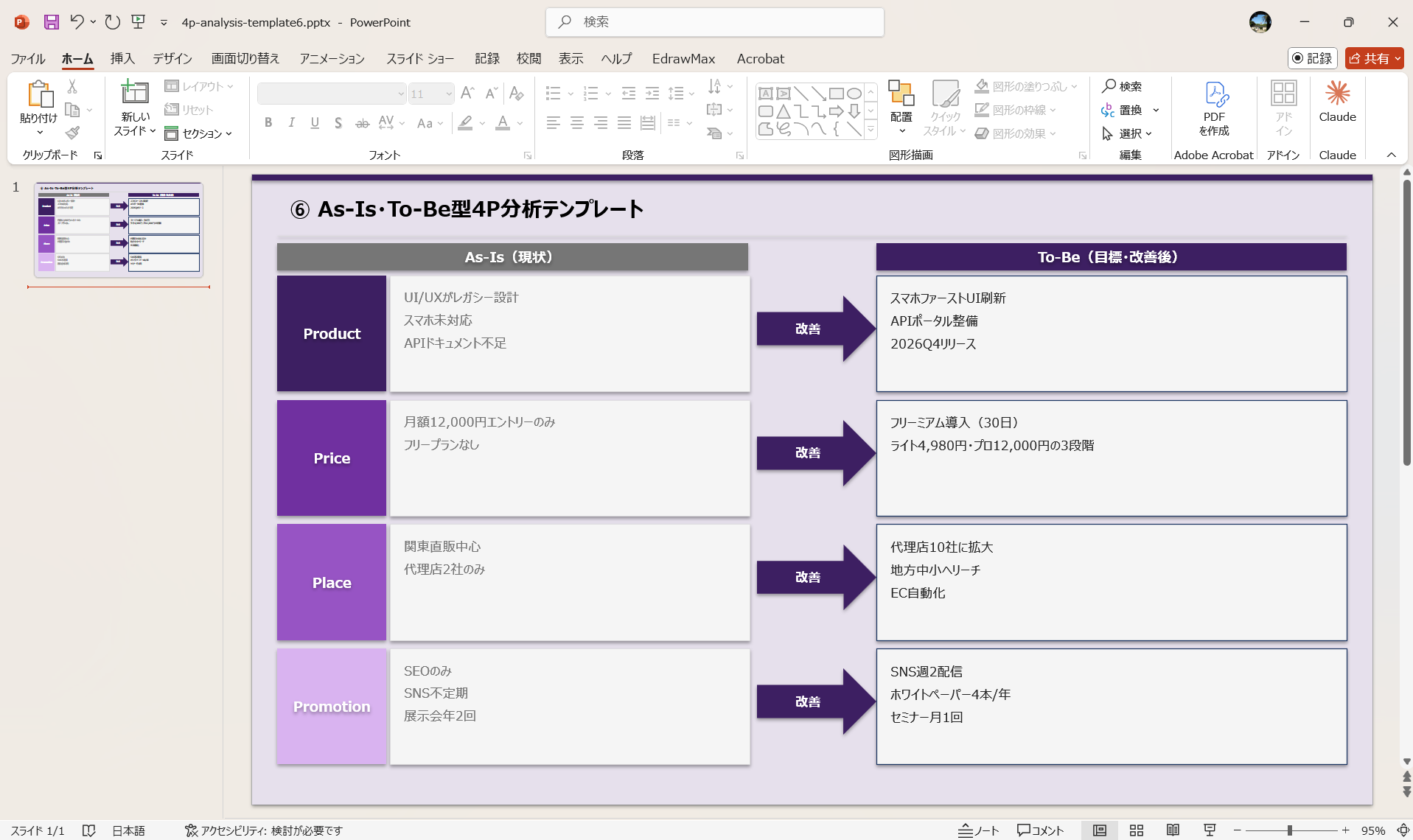Toggle underline formatting
The image size is (1413, 840).
(315, 123)
